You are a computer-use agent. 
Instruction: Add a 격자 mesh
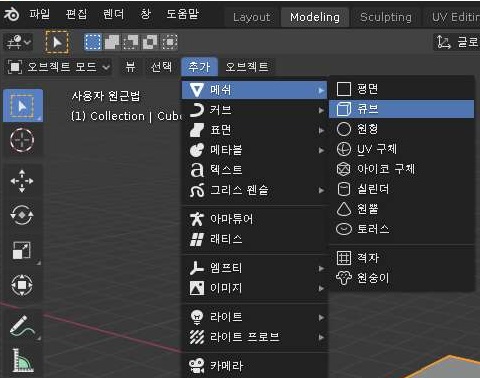pyautogui.click(x=401, y=258)
